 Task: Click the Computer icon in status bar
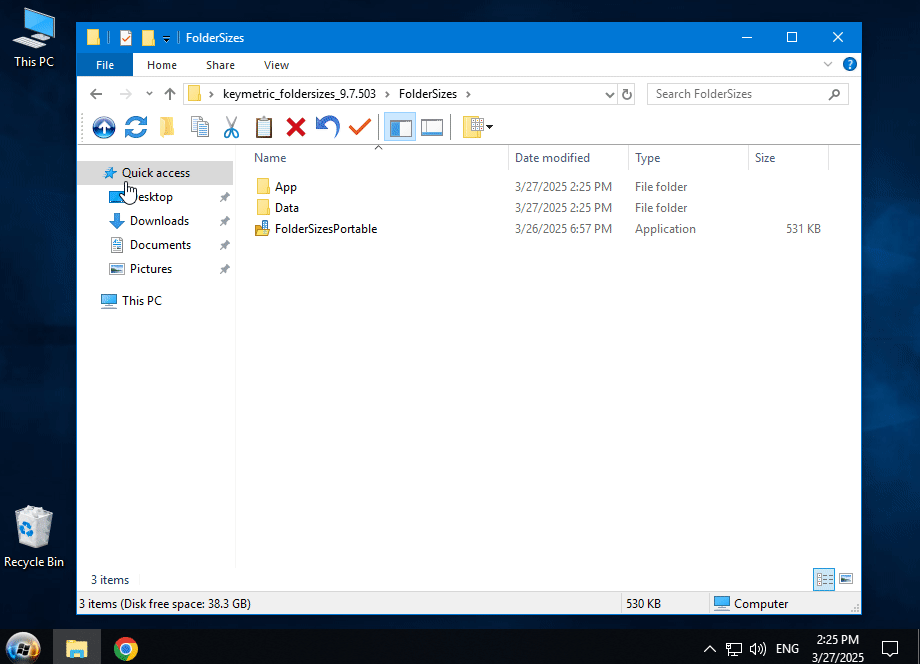pyautogui.click(x=722, y=603)
